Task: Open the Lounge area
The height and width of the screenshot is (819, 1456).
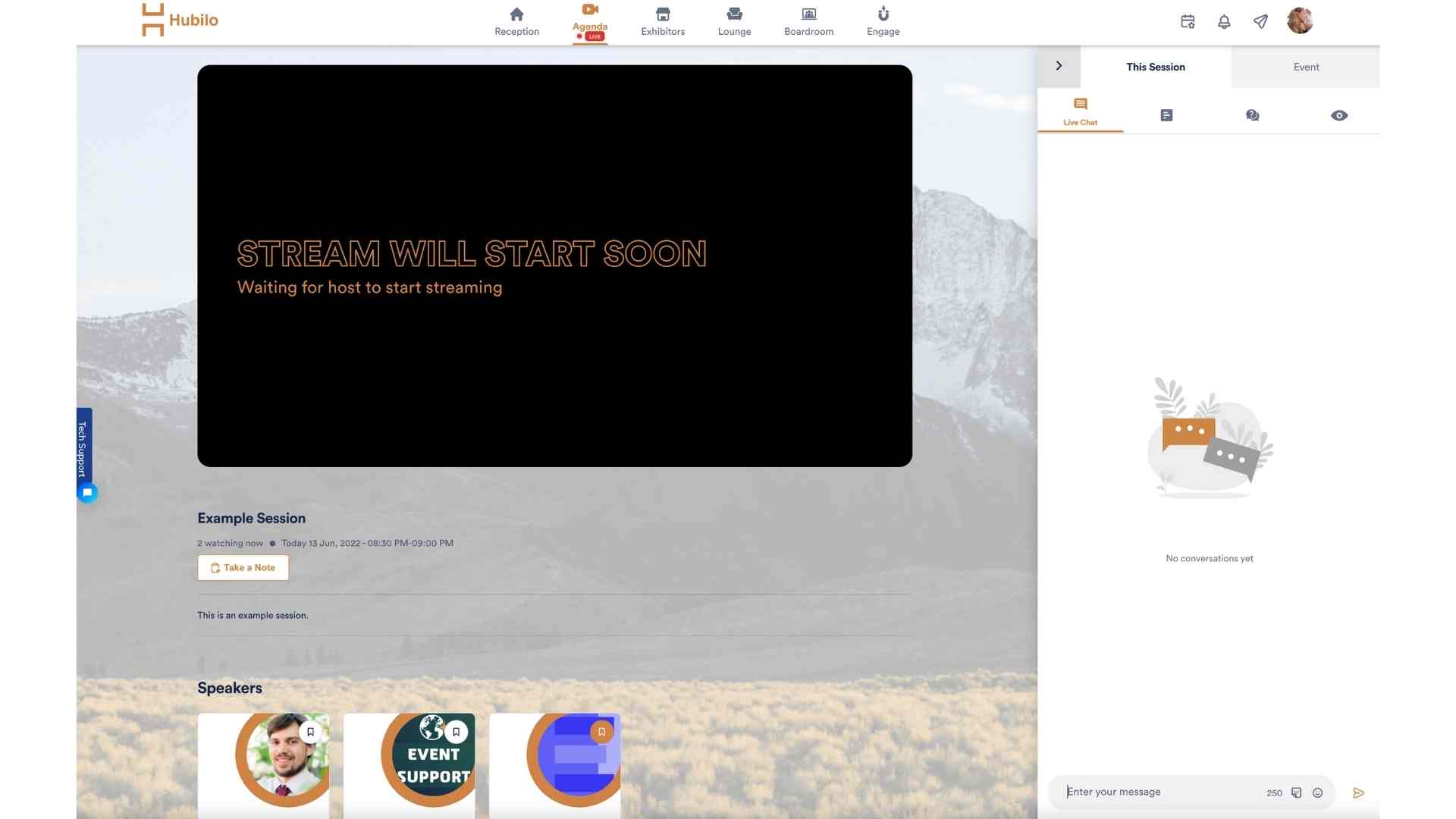Action: click(x=734, y=21)
